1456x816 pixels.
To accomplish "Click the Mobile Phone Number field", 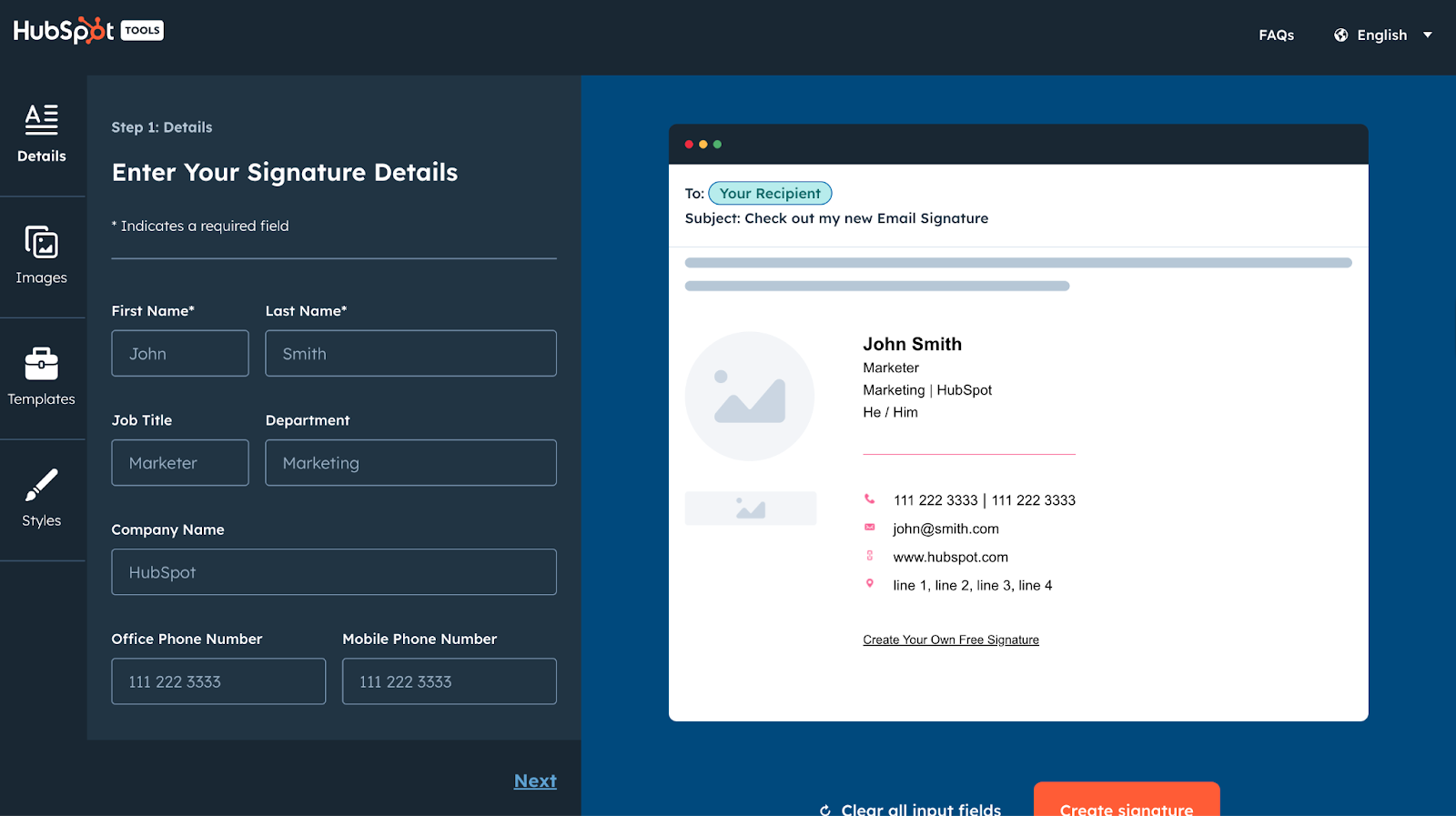I will (450, 680).
